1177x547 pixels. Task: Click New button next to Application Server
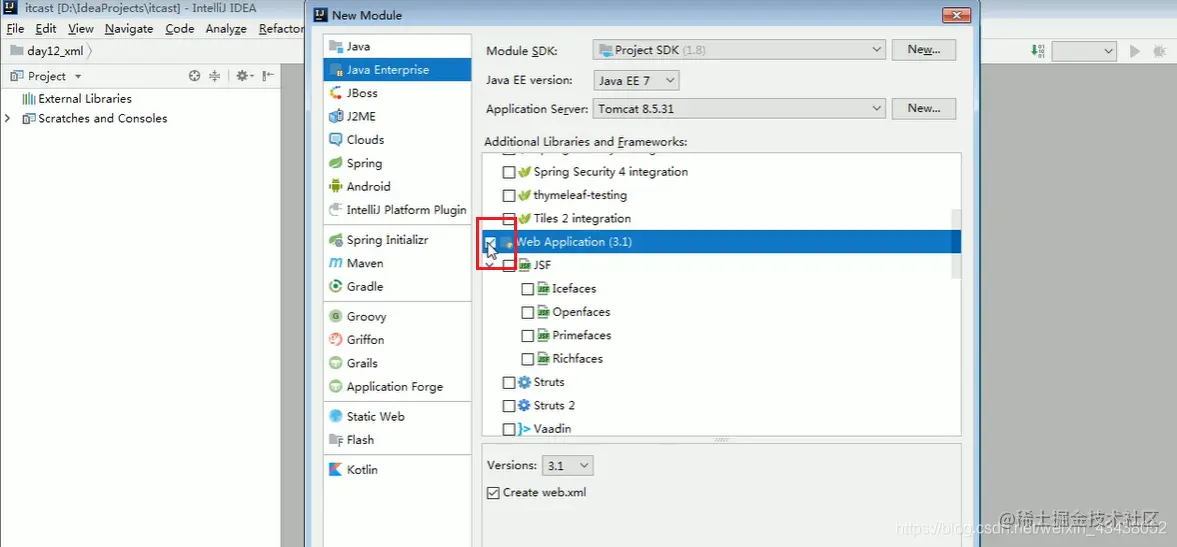point(923,108)
